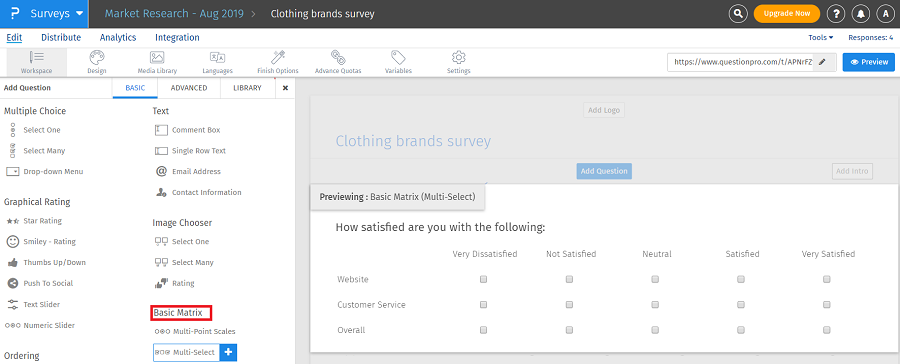Open survey Settings gear
This screenshot has width=900, height=364.
point(459,63)
